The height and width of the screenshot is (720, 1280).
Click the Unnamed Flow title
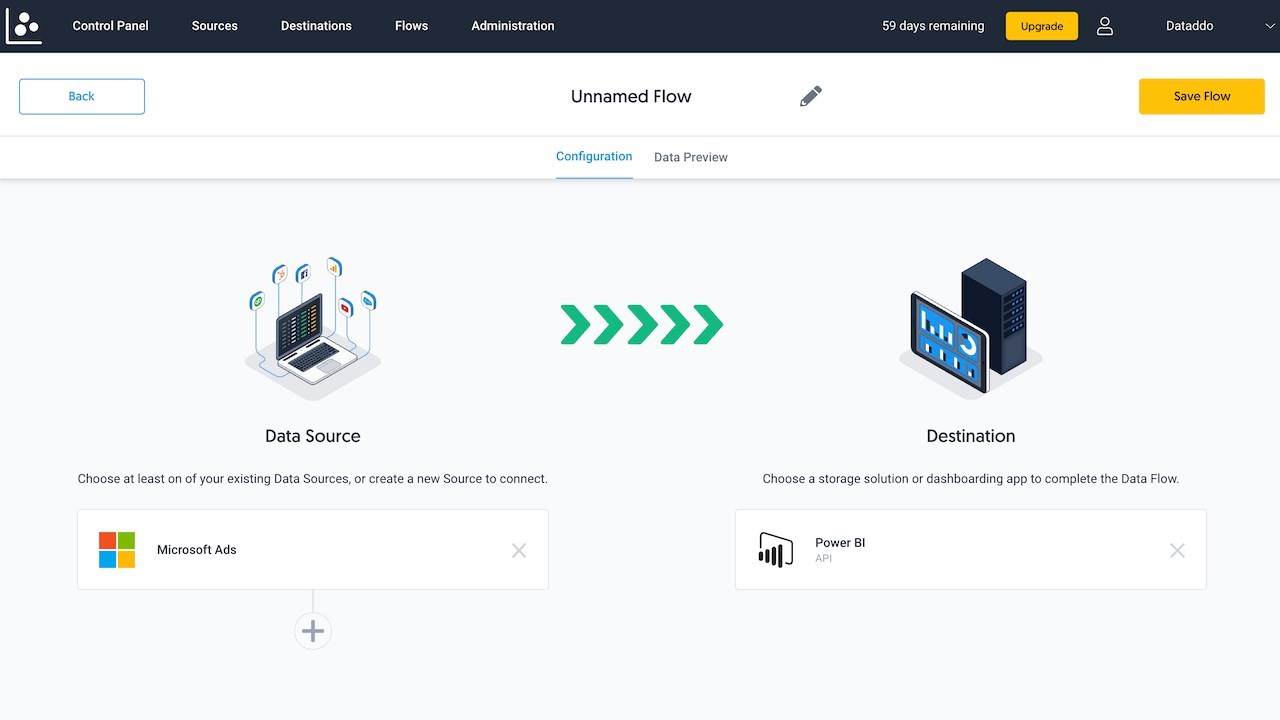click(x=631, y=96)
